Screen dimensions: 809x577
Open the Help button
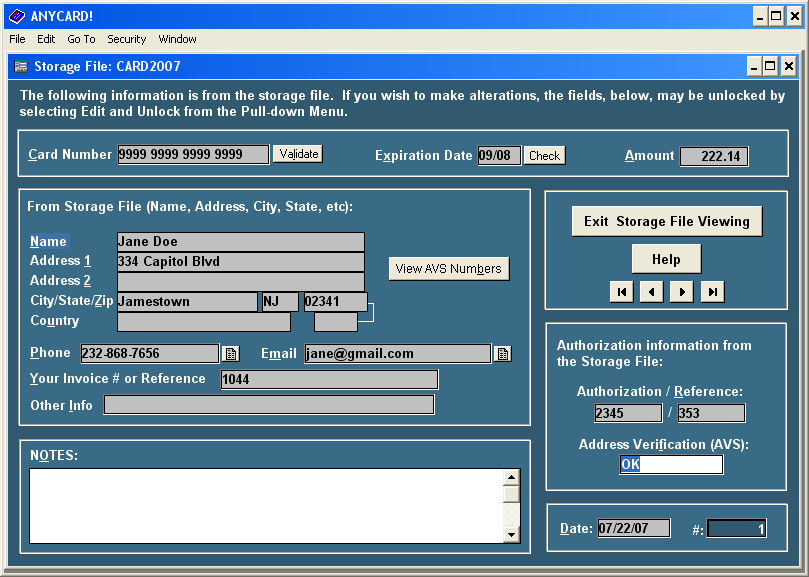pyautogui.click(x=666, y=259)
